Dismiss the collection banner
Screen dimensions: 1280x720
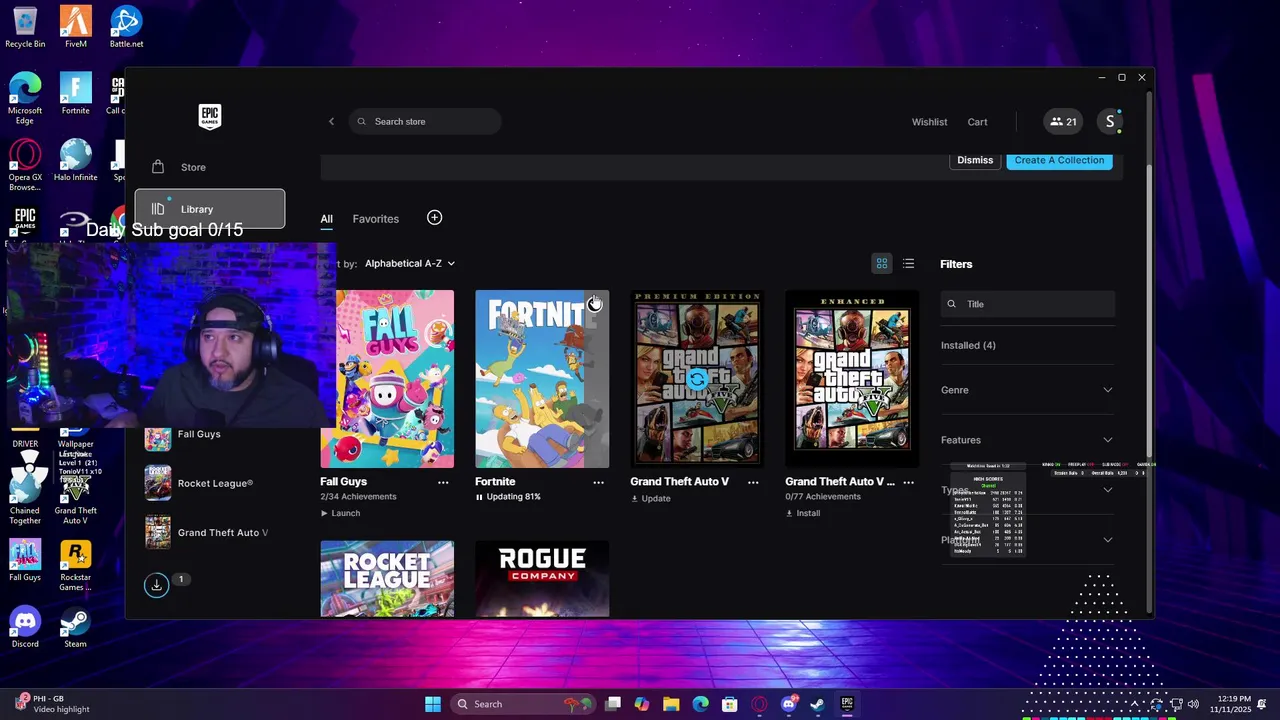[x=975, y=160]
